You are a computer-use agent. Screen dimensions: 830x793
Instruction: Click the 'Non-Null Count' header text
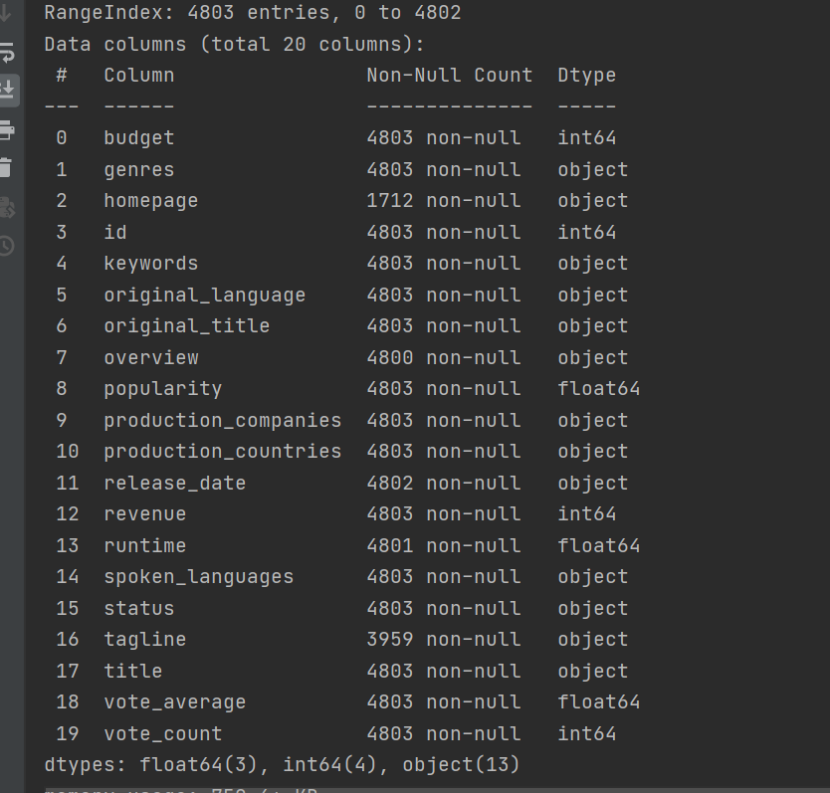(x=449, y=75)
